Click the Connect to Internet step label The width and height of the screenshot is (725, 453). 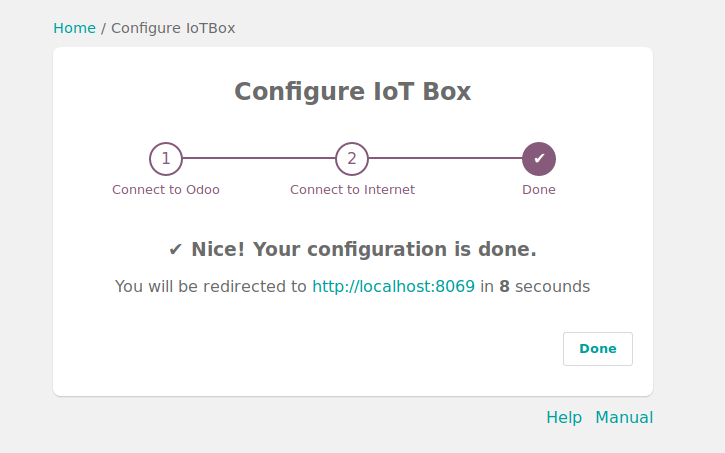pos(352,189)
